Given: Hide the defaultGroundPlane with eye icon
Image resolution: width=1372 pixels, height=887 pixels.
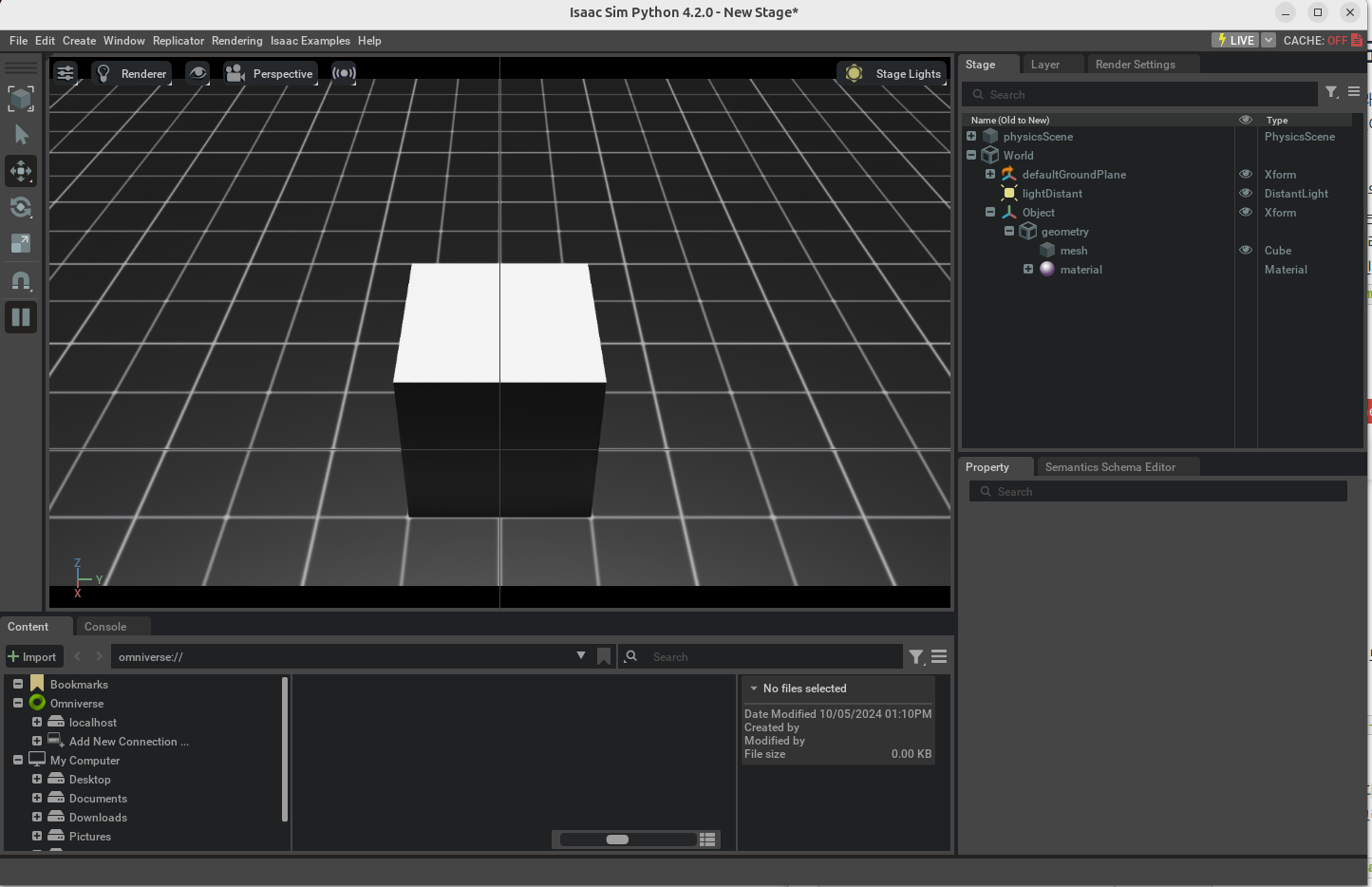Looking at the screenshot, I should click(1246, 175).
